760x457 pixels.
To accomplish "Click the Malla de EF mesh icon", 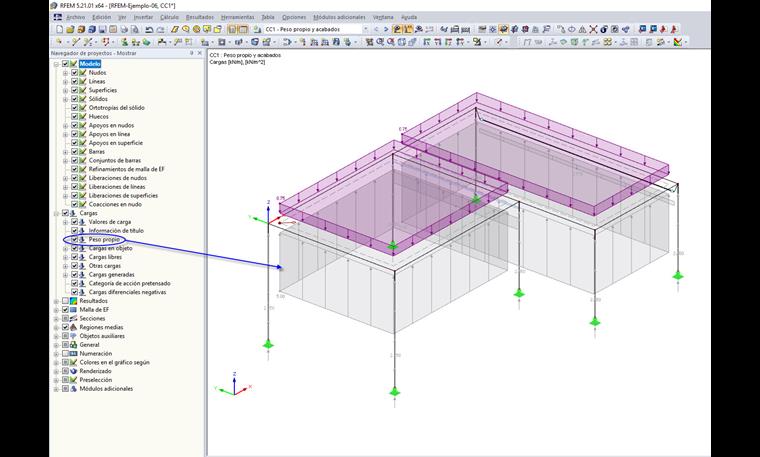I will [x=74, y=310].
